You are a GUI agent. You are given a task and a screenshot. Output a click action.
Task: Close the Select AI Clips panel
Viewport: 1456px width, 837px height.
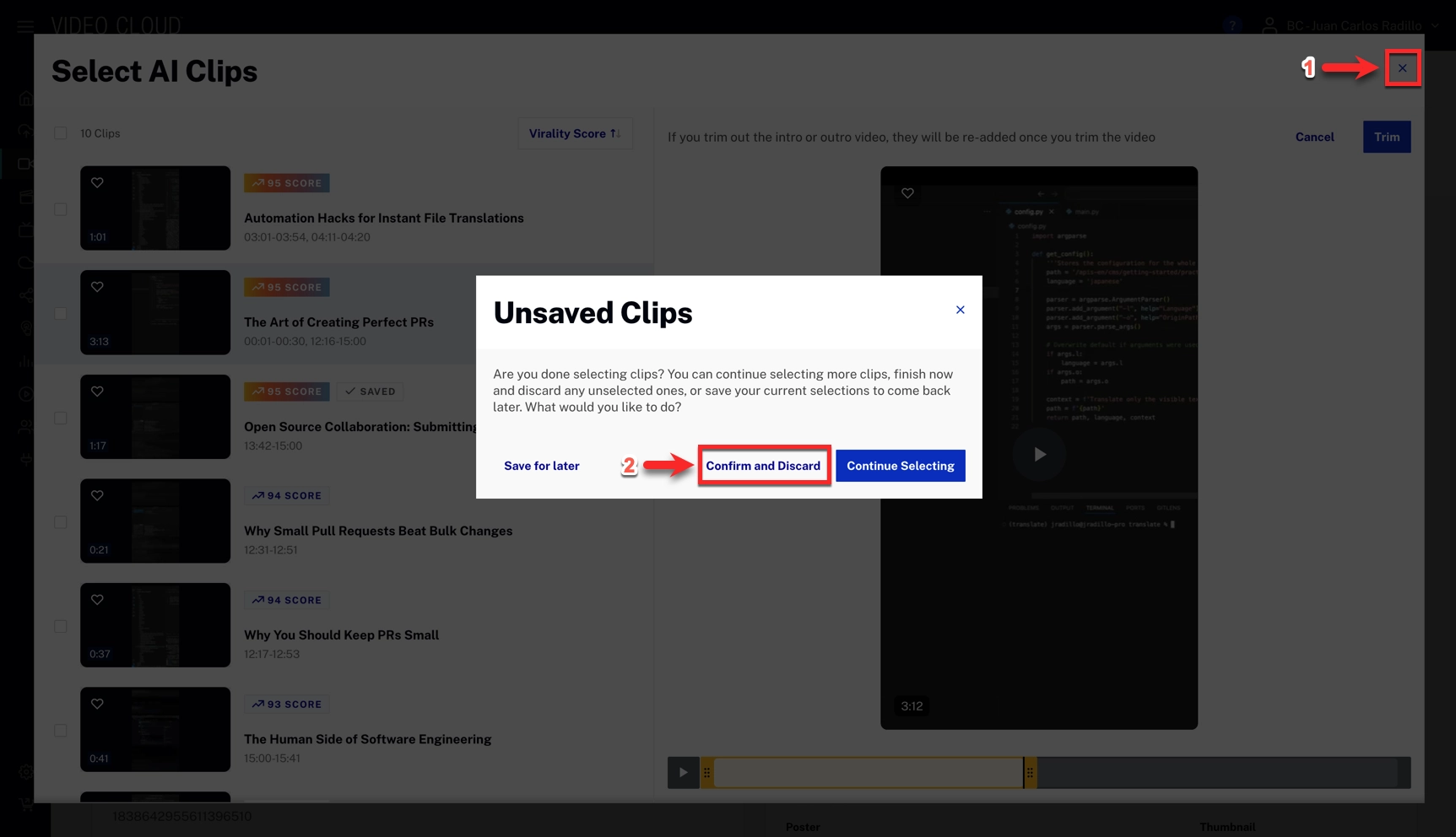(1402, 68)
